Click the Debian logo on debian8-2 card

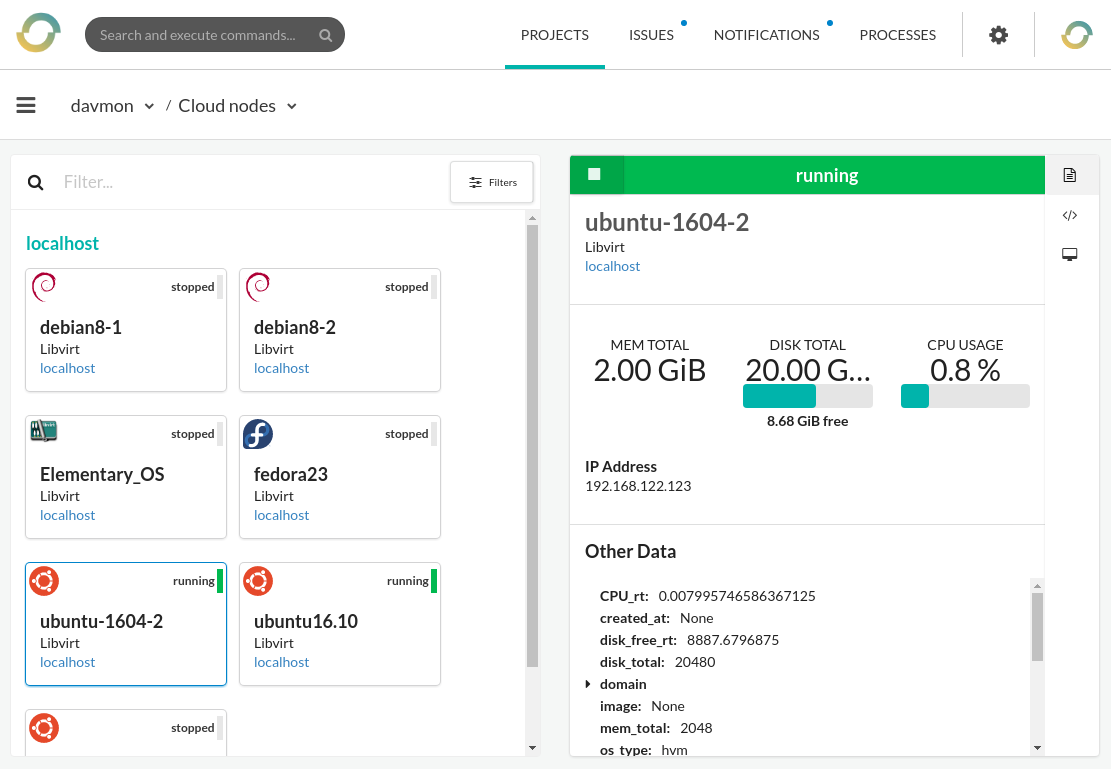pos(258,287)
